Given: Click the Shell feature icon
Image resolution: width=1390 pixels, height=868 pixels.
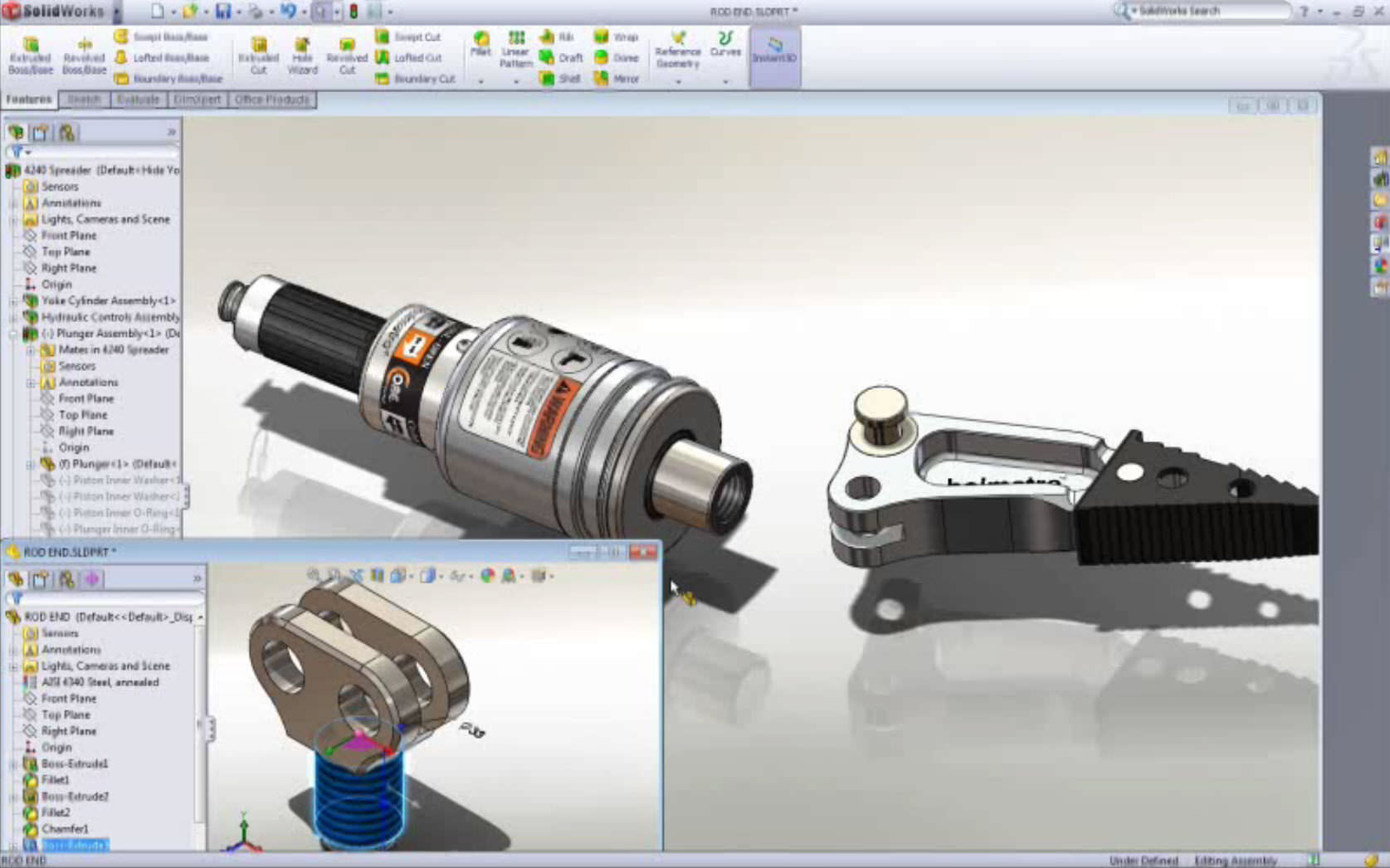Looking at the screenshot, I should click(x=560, y=79).
